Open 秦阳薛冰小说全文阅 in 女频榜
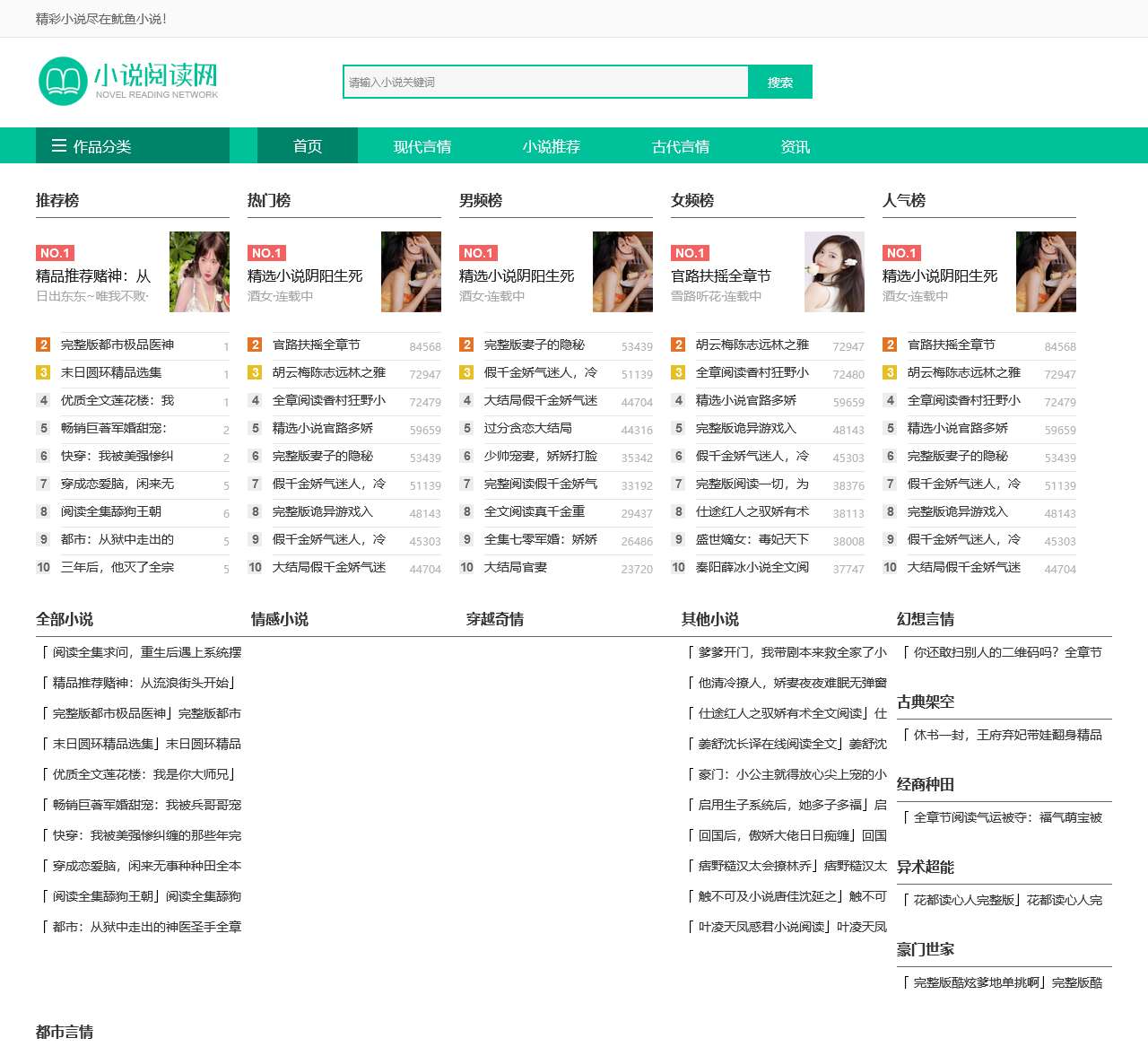The image size is (1148, 1047). (752, 568)
